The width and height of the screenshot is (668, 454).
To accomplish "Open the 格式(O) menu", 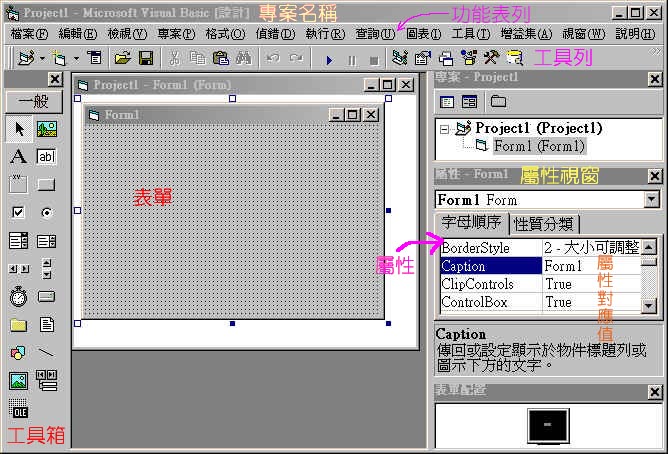I will 226,34.
